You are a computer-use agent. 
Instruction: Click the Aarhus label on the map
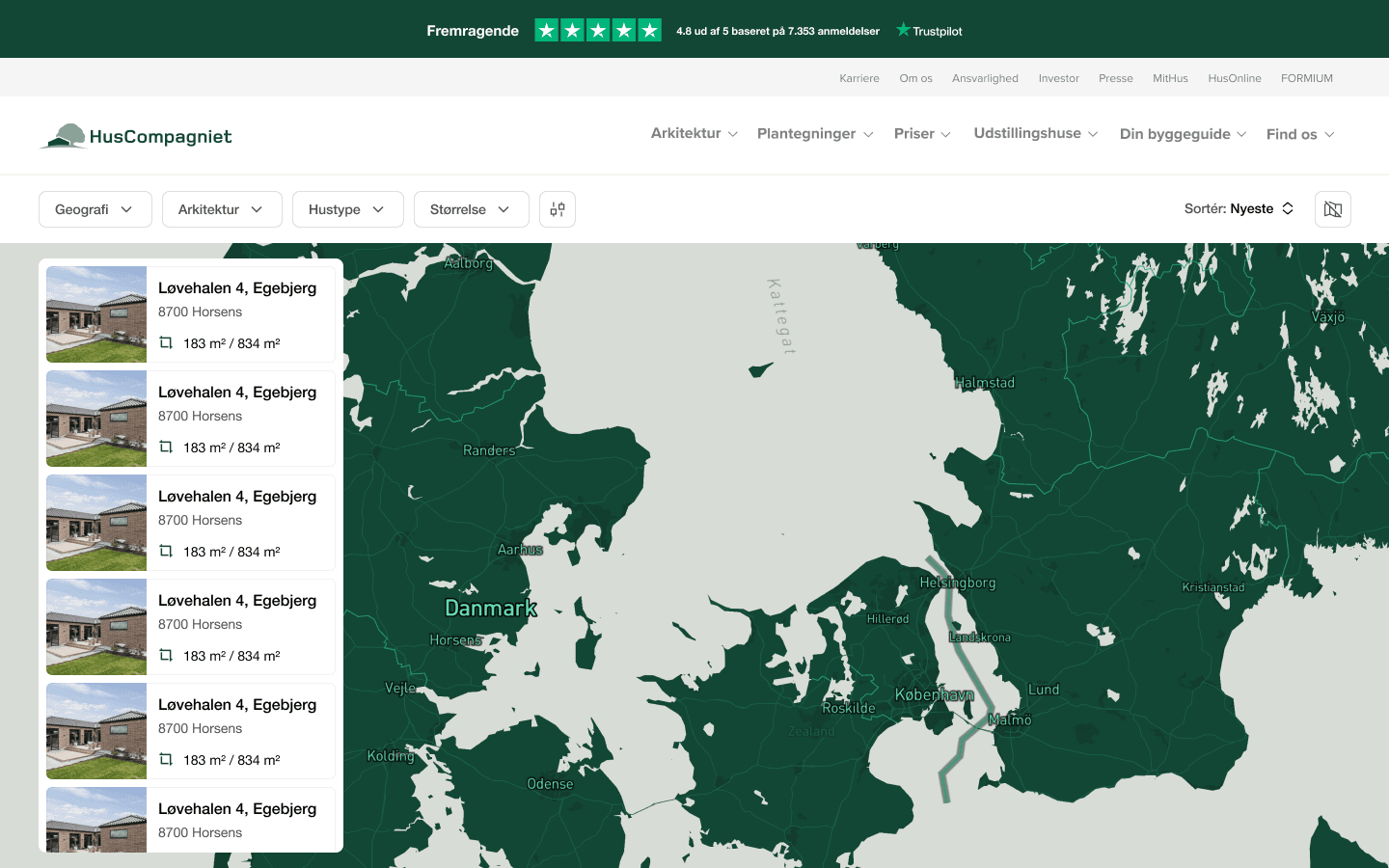pos(520,550)
